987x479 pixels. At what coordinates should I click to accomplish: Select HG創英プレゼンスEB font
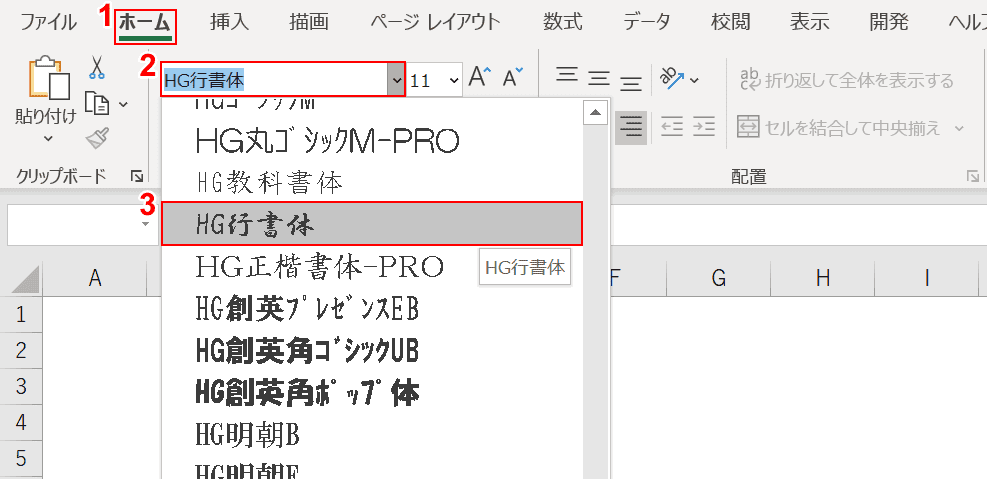pyautogui.click(x=372, y=309)
